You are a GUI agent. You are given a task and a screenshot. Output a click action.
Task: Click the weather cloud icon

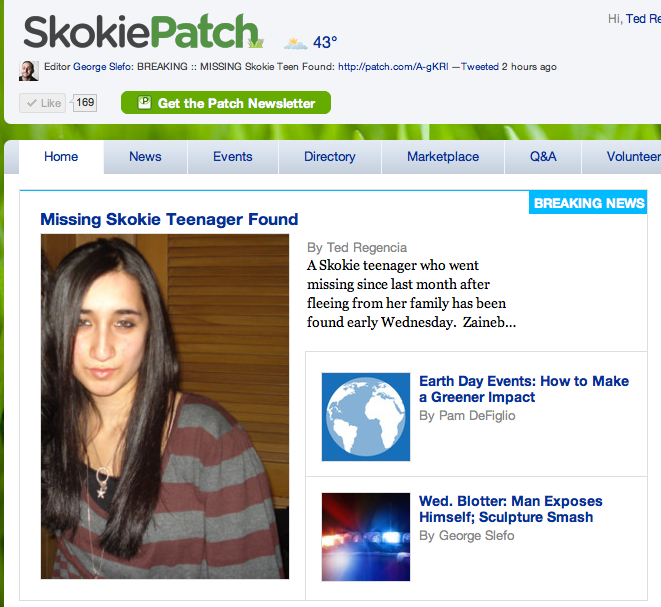295,43
